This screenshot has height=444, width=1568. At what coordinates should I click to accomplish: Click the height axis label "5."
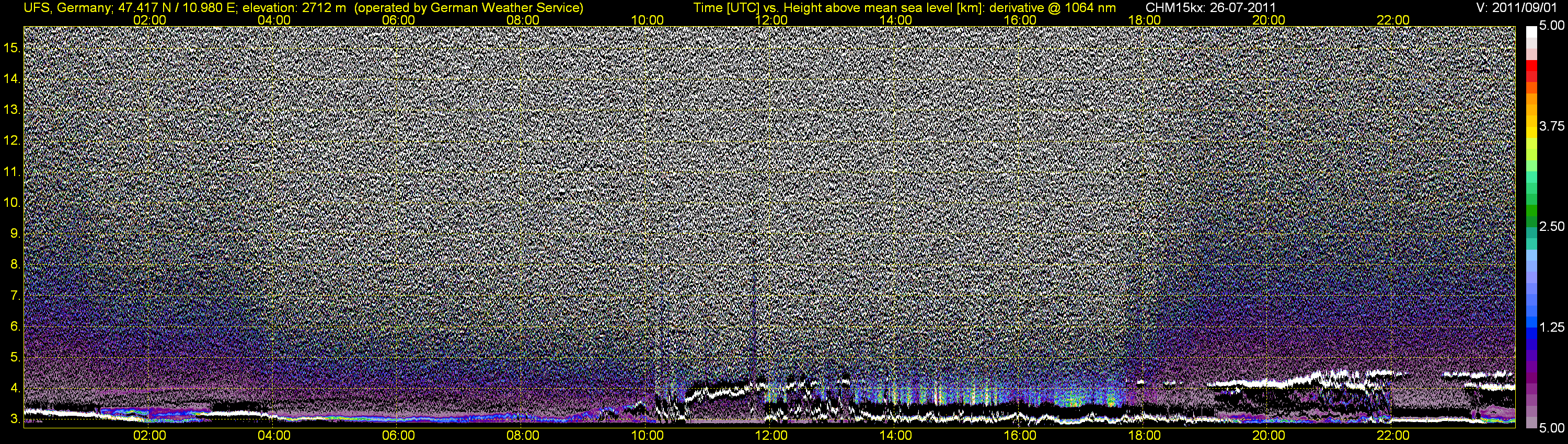[x=15, y=358]
